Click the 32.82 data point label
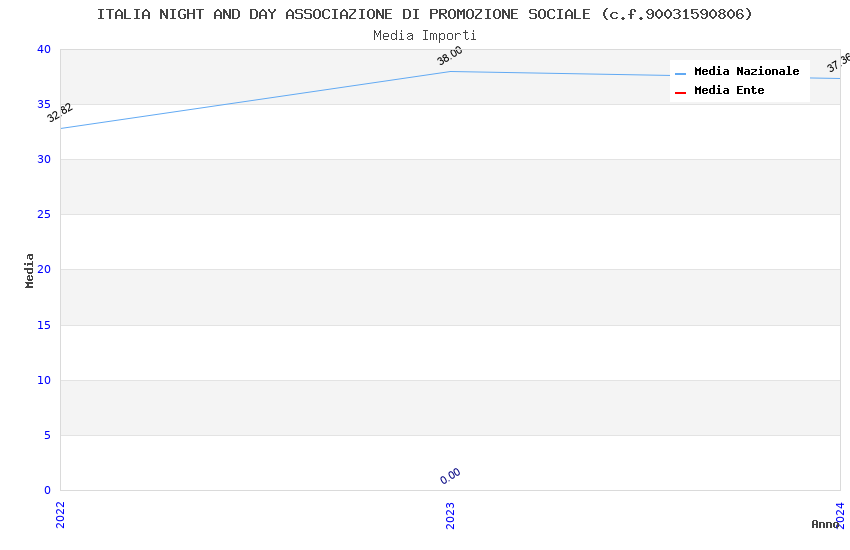This screenshot has height=550, width=850. click(x=60, y=113)
